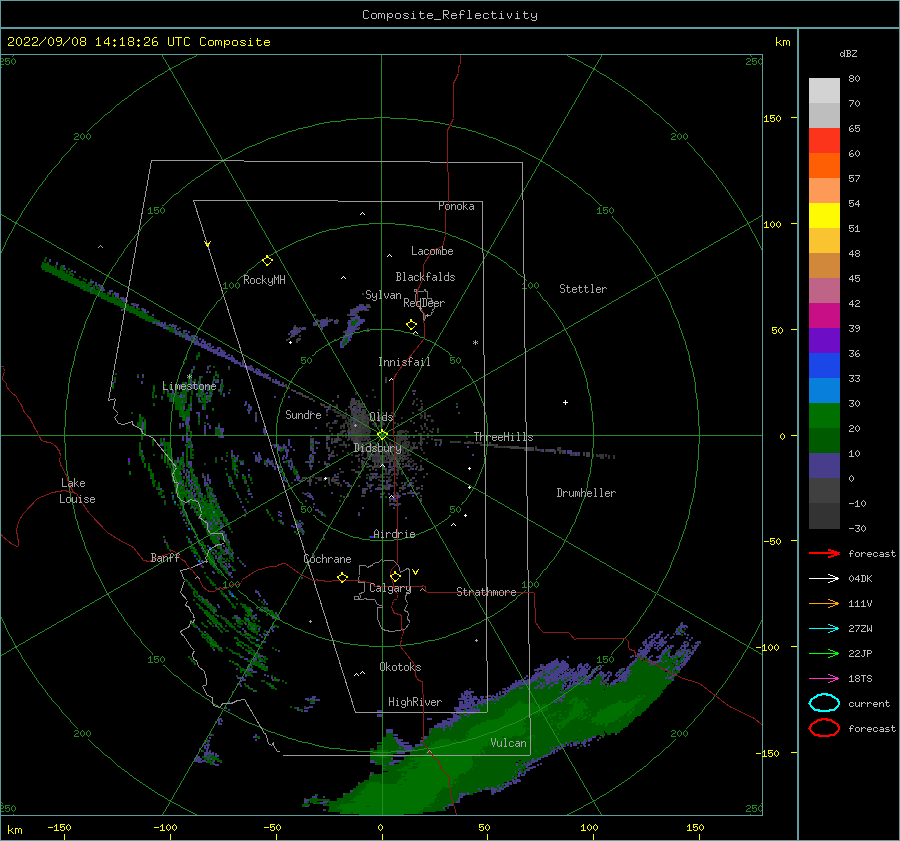Image resolution: width=900 pixels, height=841 pixels.
Task: Click the asterisk marker east of Innisfail
Action: pyautogui.click(x=475, y=343)
